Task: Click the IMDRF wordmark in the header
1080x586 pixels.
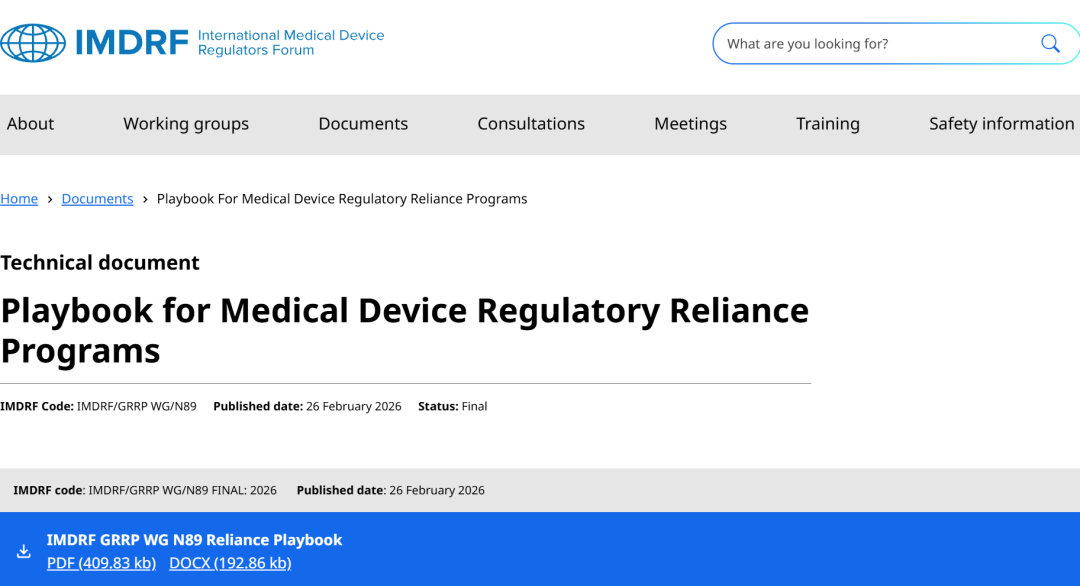Action: [x=132, y=43]
